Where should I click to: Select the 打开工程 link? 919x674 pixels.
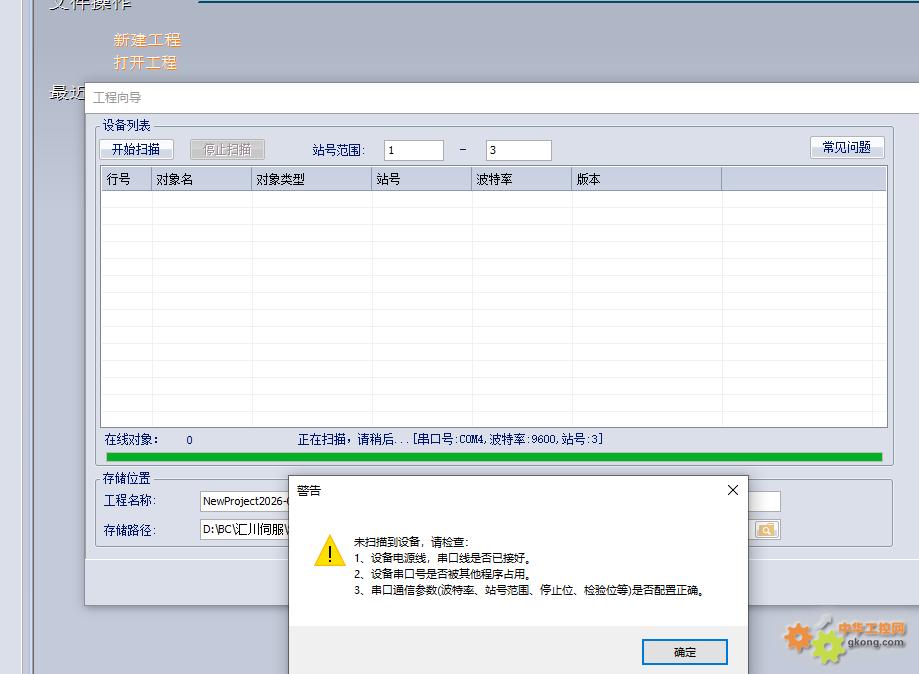tap(145, 62)
